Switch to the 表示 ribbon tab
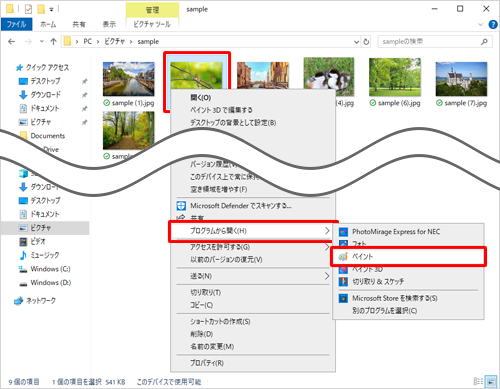The image size is (500, 389). [x=109, y=24]
